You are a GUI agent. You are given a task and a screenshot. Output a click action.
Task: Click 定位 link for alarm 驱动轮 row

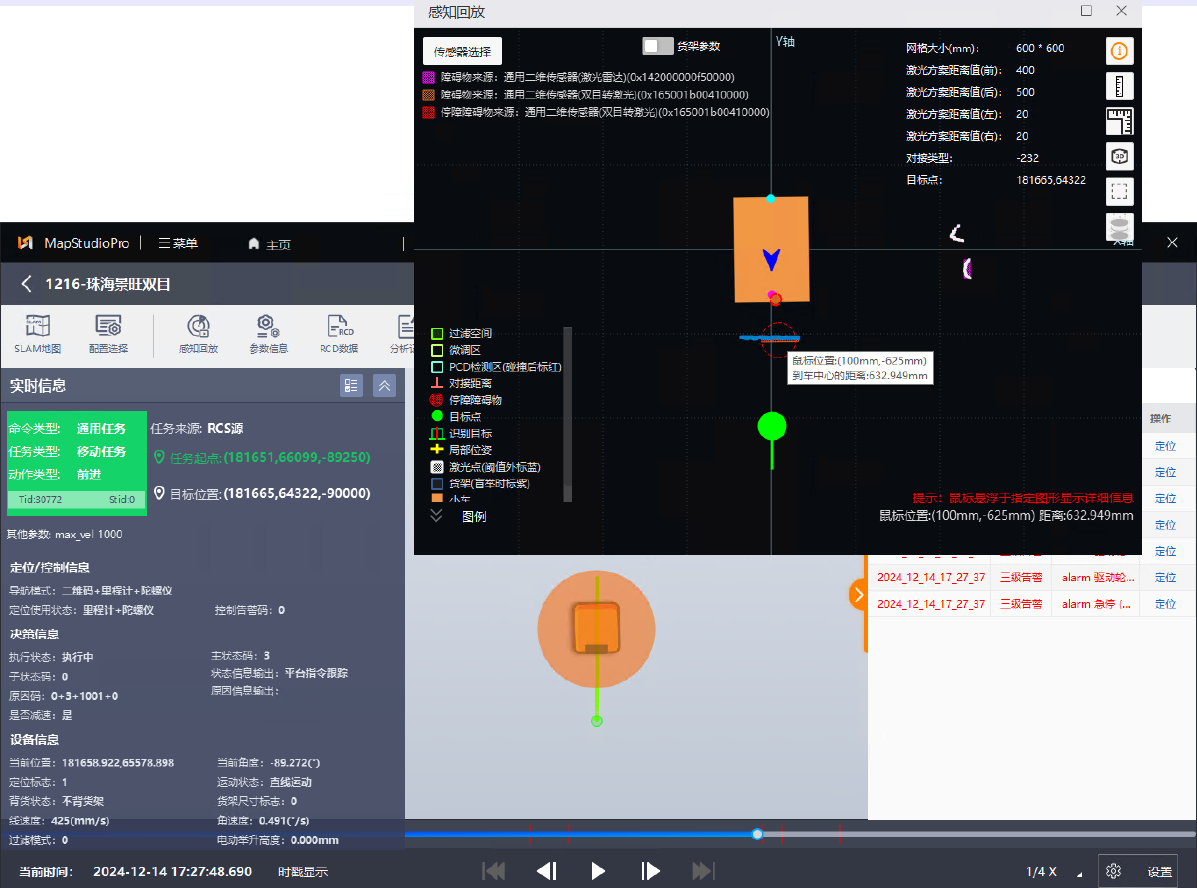pos(1165,578)
